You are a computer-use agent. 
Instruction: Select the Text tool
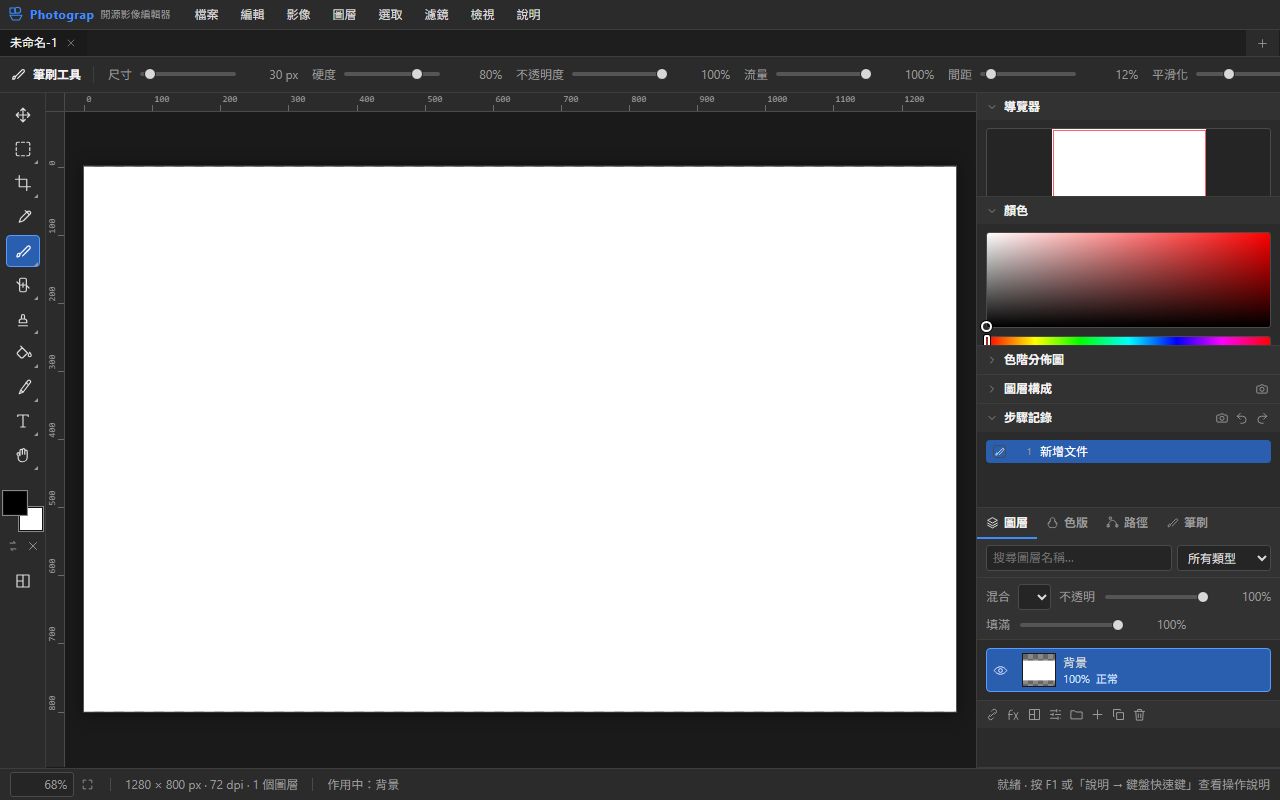pos(23,421)
